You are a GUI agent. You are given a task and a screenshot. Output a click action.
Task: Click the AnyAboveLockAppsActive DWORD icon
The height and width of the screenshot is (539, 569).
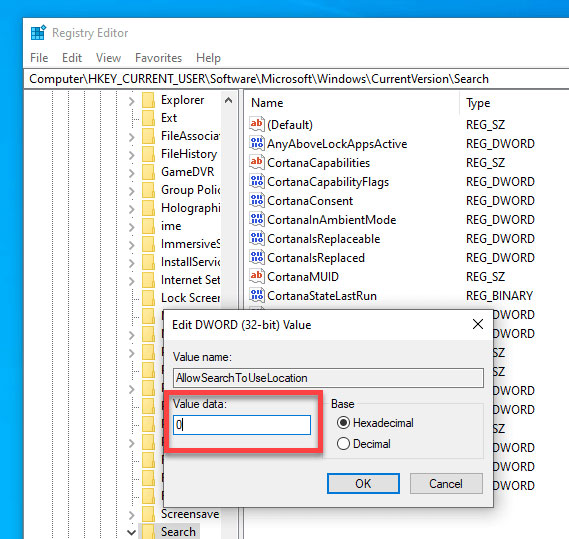257,143
